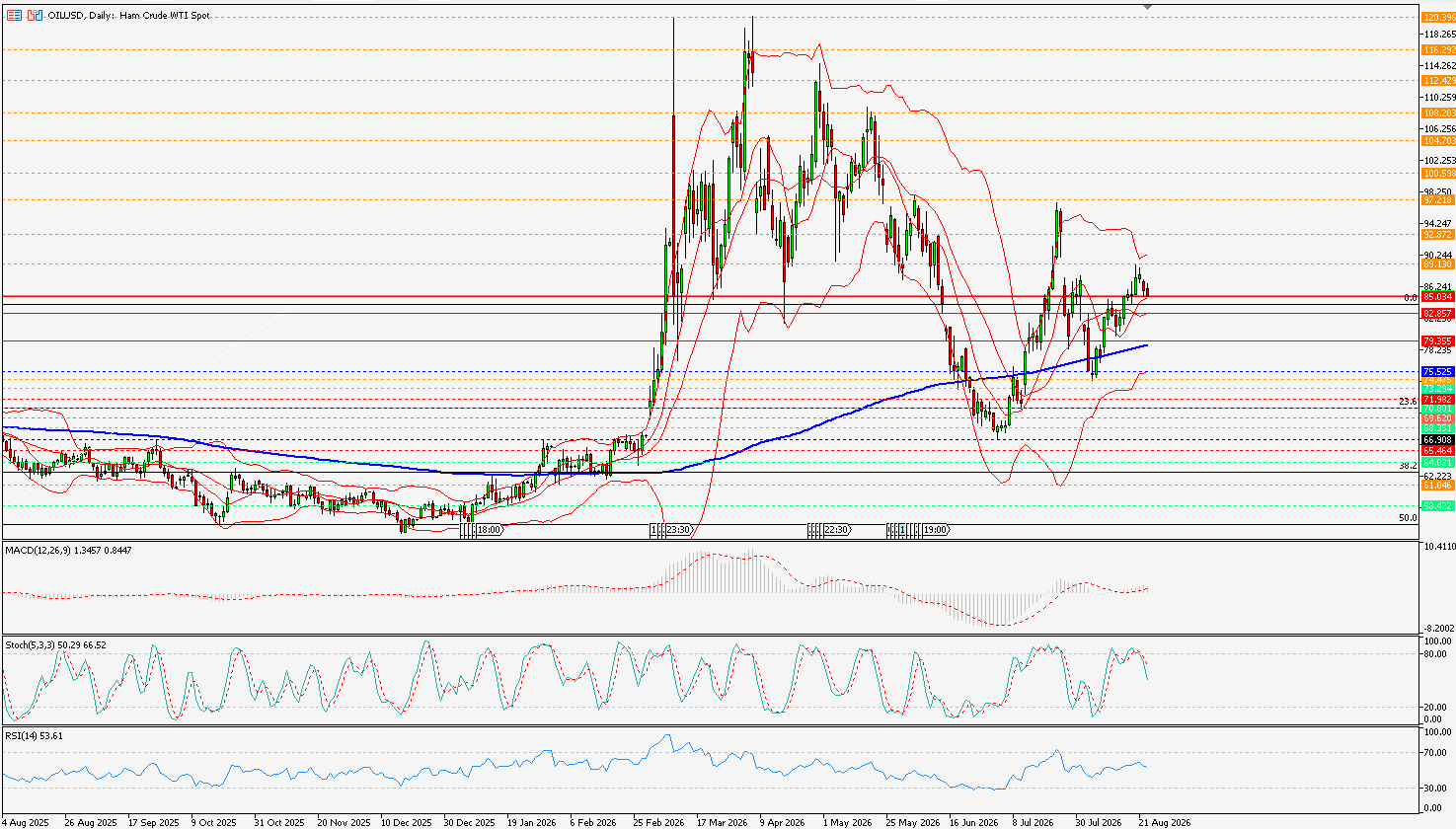Select the chart title 'OILUSD, Daily: Ham Crude WTI Spot'

(128, 16)
